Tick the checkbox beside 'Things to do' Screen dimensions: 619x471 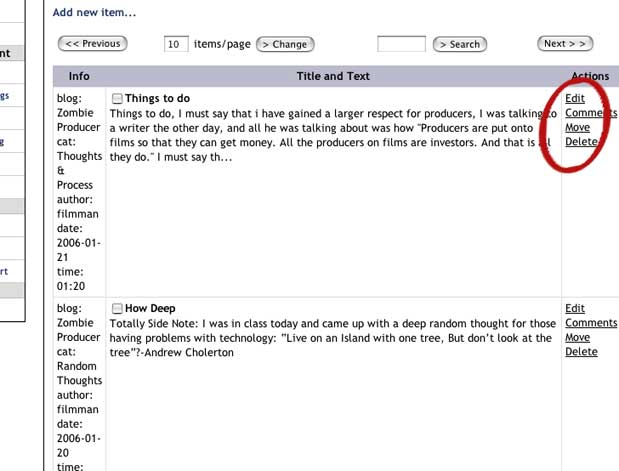pyautogui.click(x=117, y=99)
